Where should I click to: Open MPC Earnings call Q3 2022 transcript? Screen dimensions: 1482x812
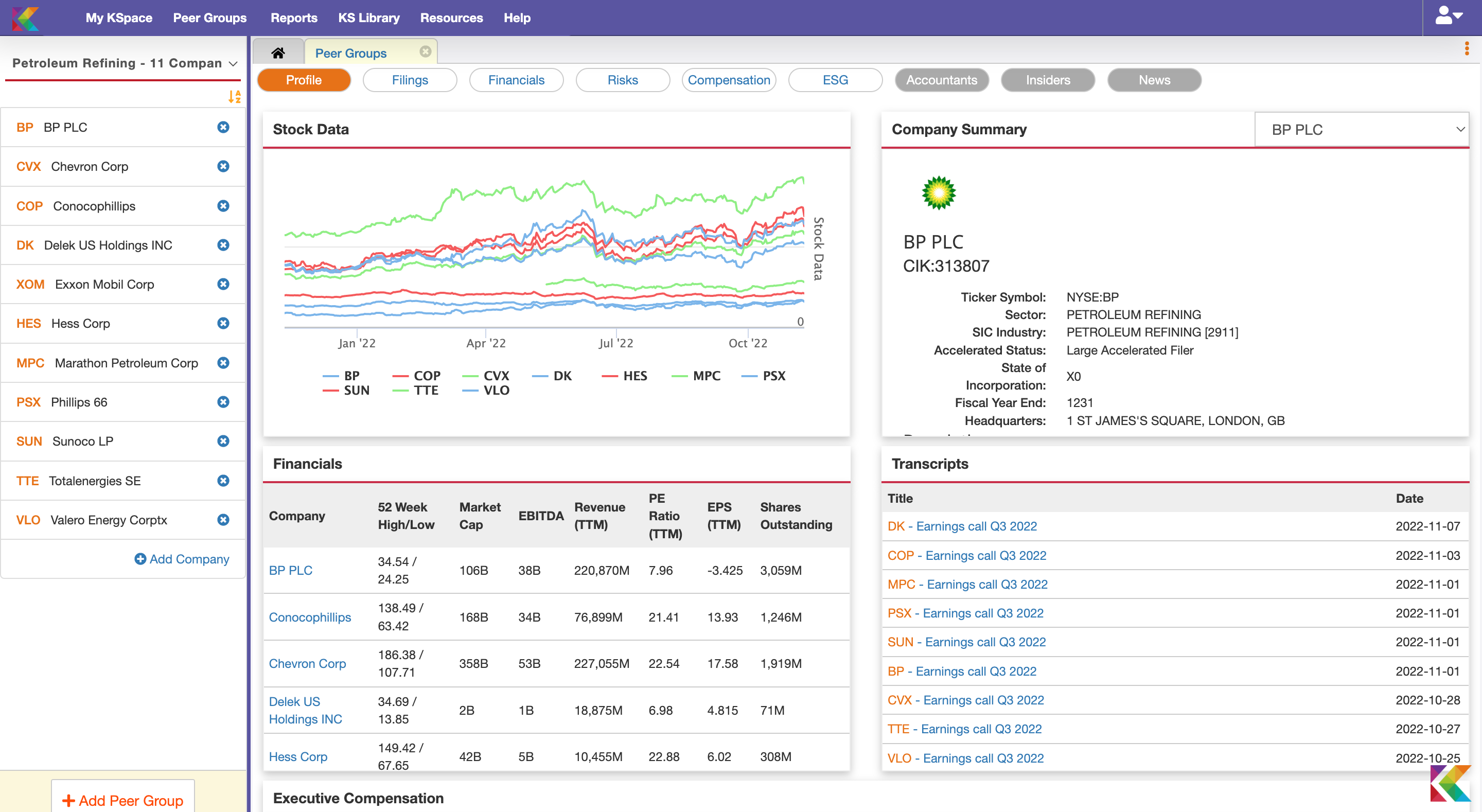click(x=967, y=584)
